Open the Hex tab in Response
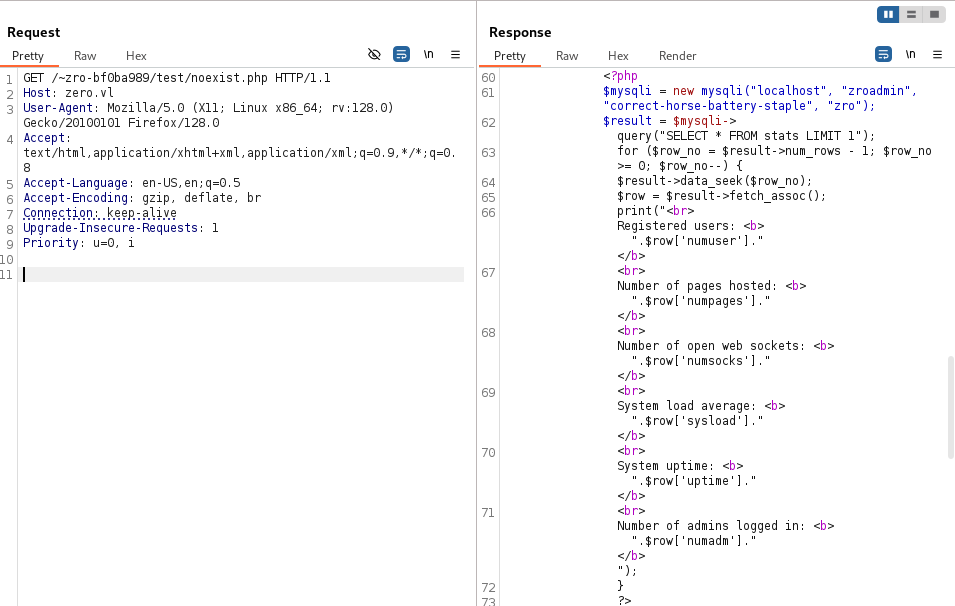Image resolution: width=955 pixels, height=606 pixels. coord(618,56)
